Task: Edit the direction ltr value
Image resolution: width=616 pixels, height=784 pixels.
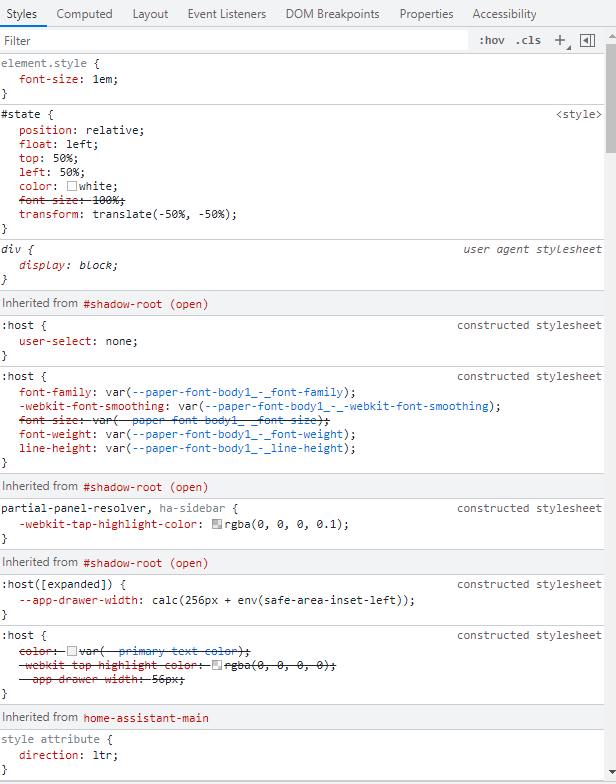Action: (102, 755)
